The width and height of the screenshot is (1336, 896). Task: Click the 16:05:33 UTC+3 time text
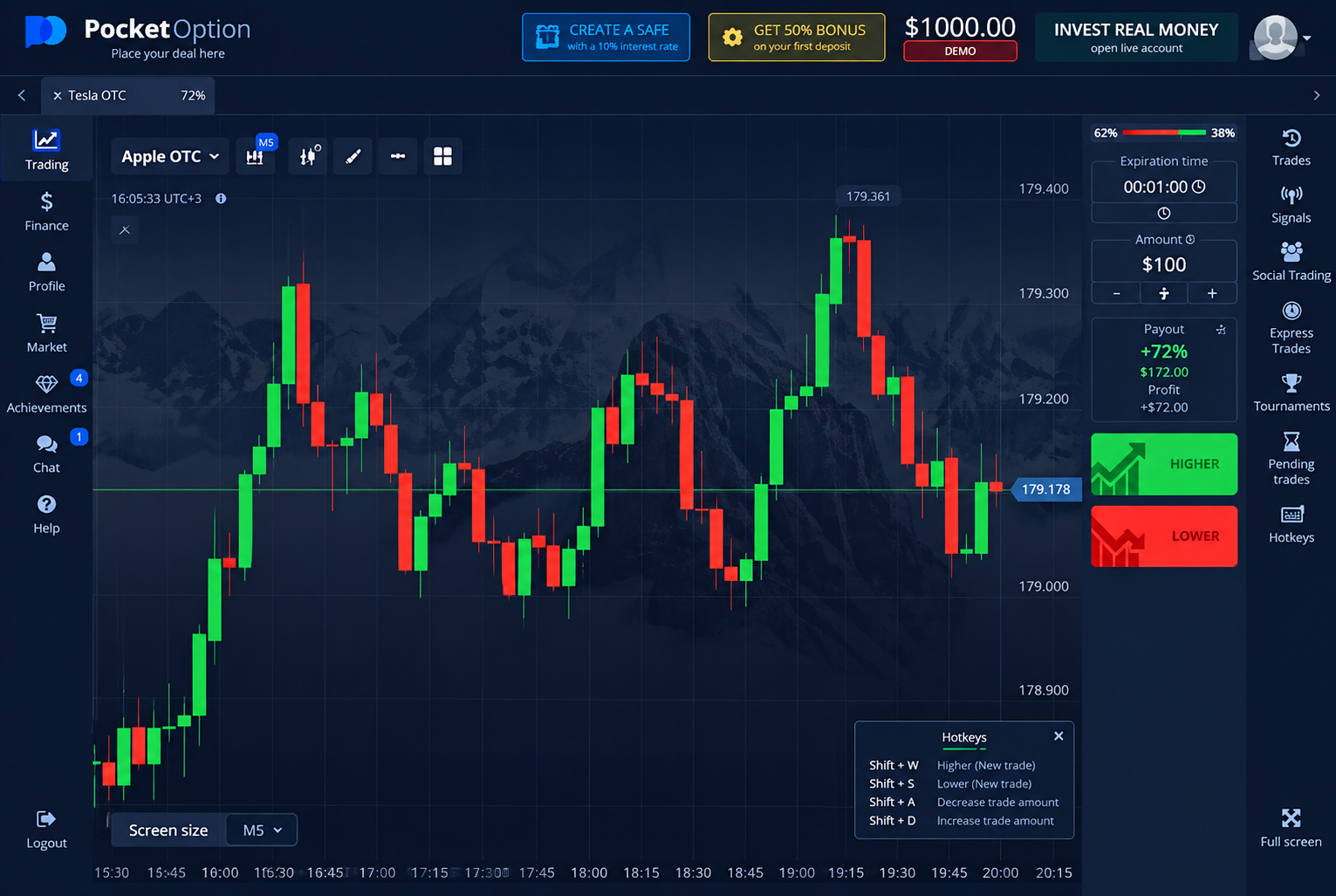click(156, 198)
